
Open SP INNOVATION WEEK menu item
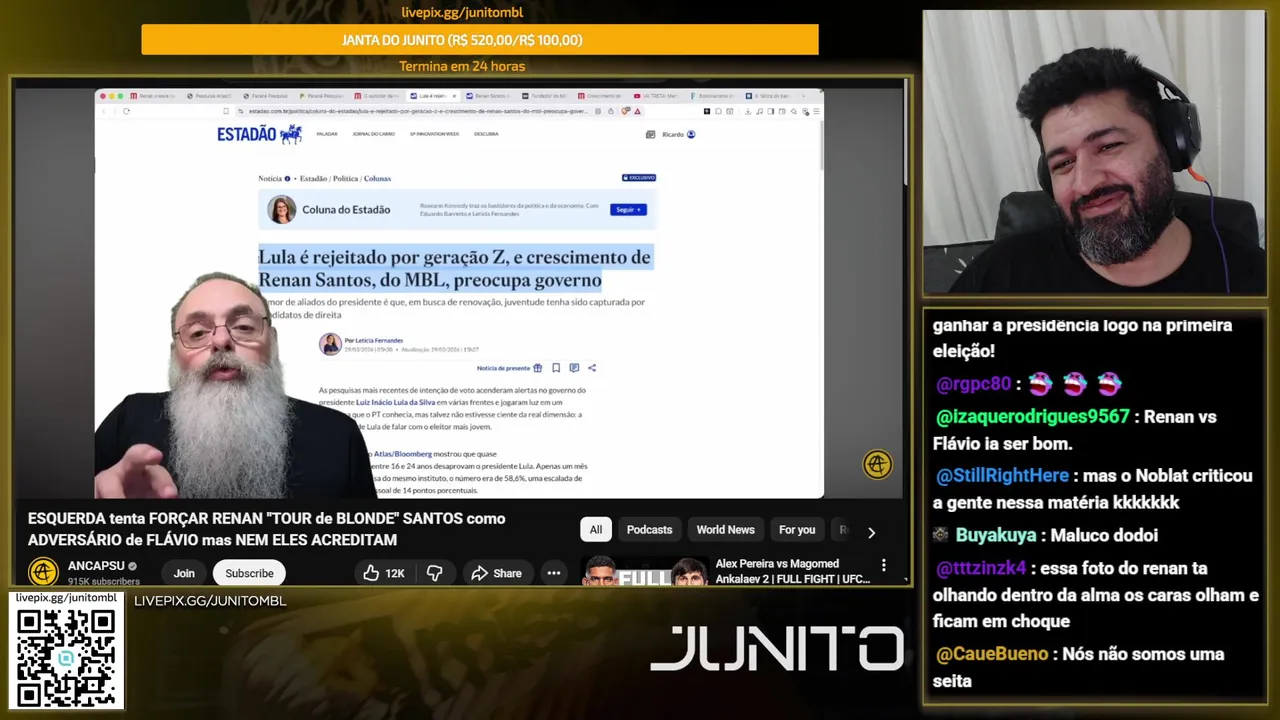coord(434,134)
